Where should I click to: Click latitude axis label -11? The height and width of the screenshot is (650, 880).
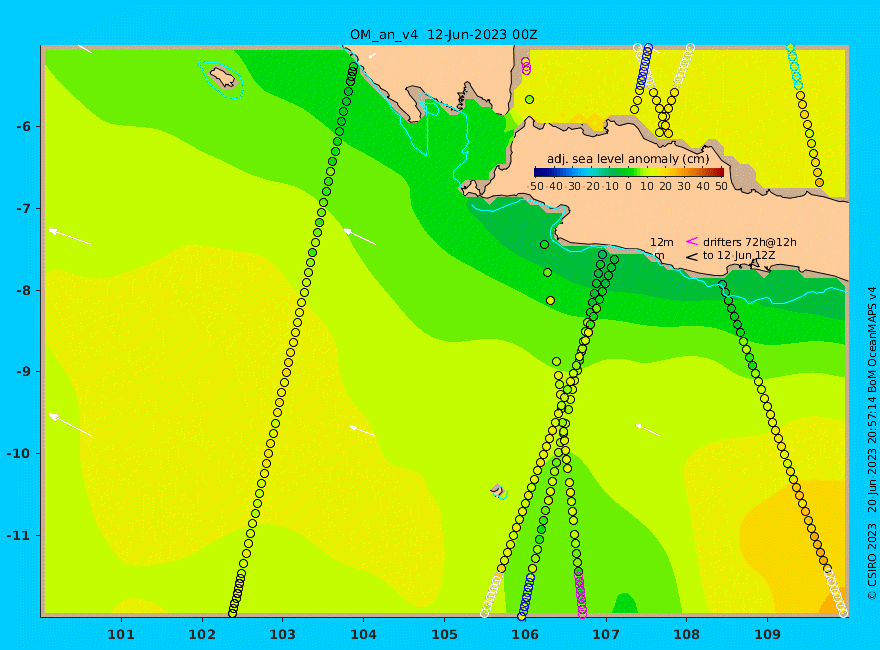point(19,535)
